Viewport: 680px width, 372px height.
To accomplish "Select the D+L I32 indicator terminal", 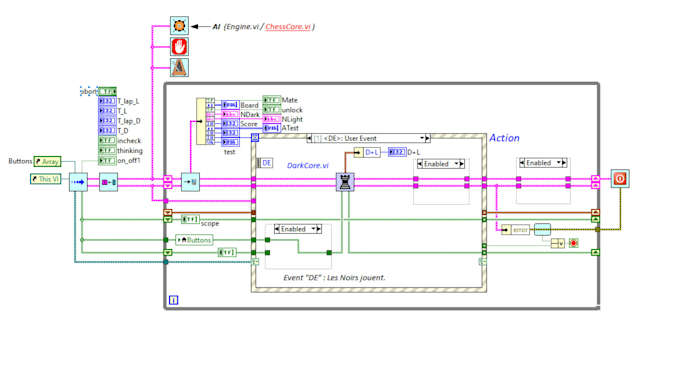I will (x=397, y=152).
